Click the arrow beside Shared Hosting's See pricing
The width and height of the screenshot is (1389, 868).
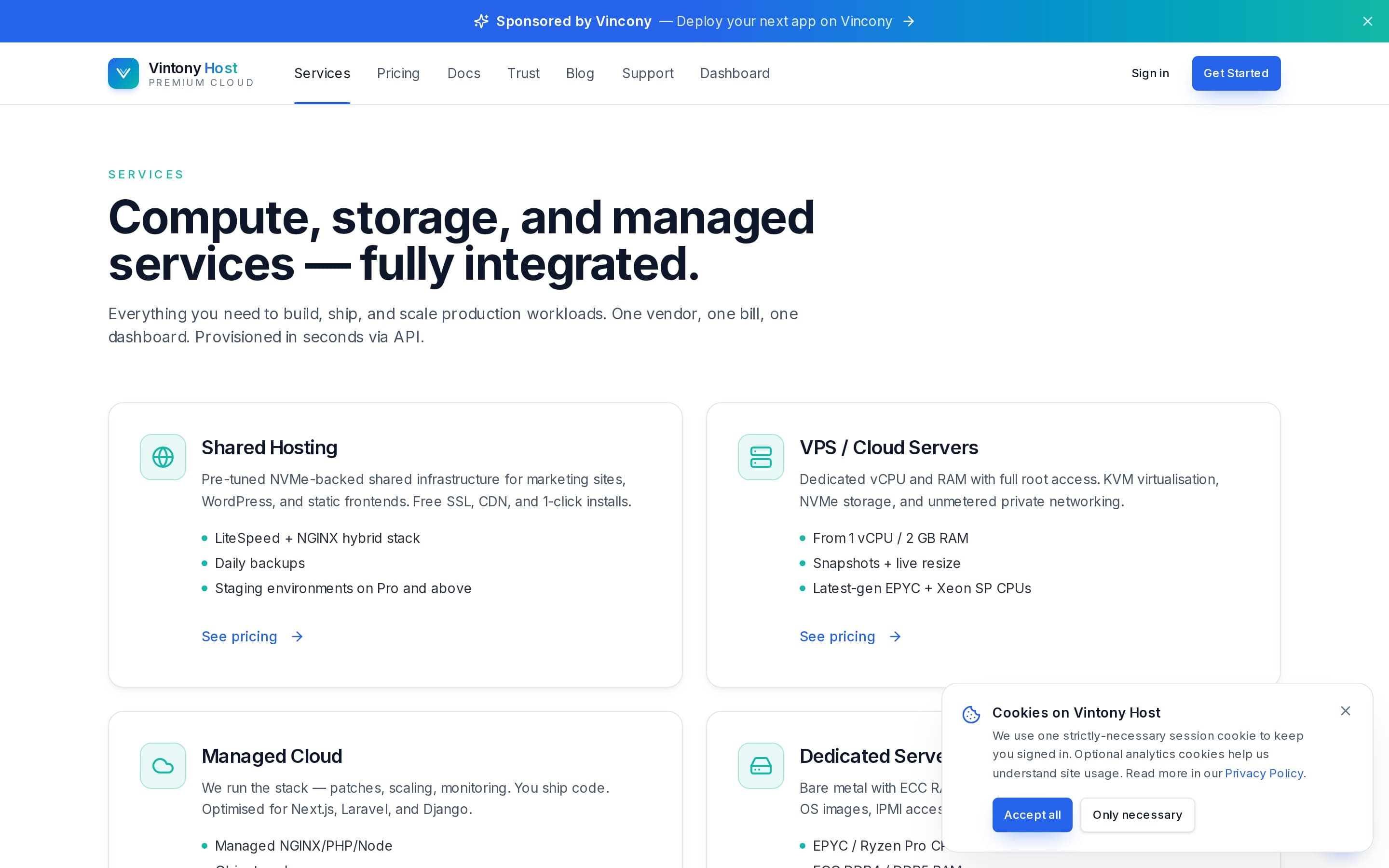[297, 637]
